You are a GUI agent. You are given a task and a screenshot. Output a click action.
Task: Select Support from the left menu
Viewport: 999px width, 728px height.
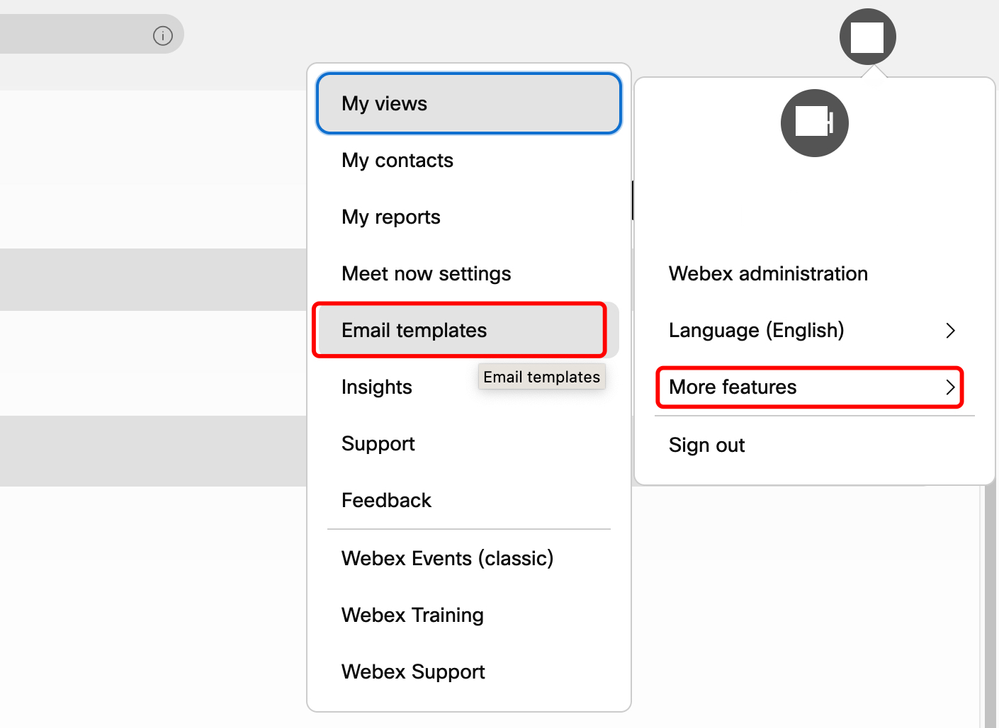click(x=378, y=443)
